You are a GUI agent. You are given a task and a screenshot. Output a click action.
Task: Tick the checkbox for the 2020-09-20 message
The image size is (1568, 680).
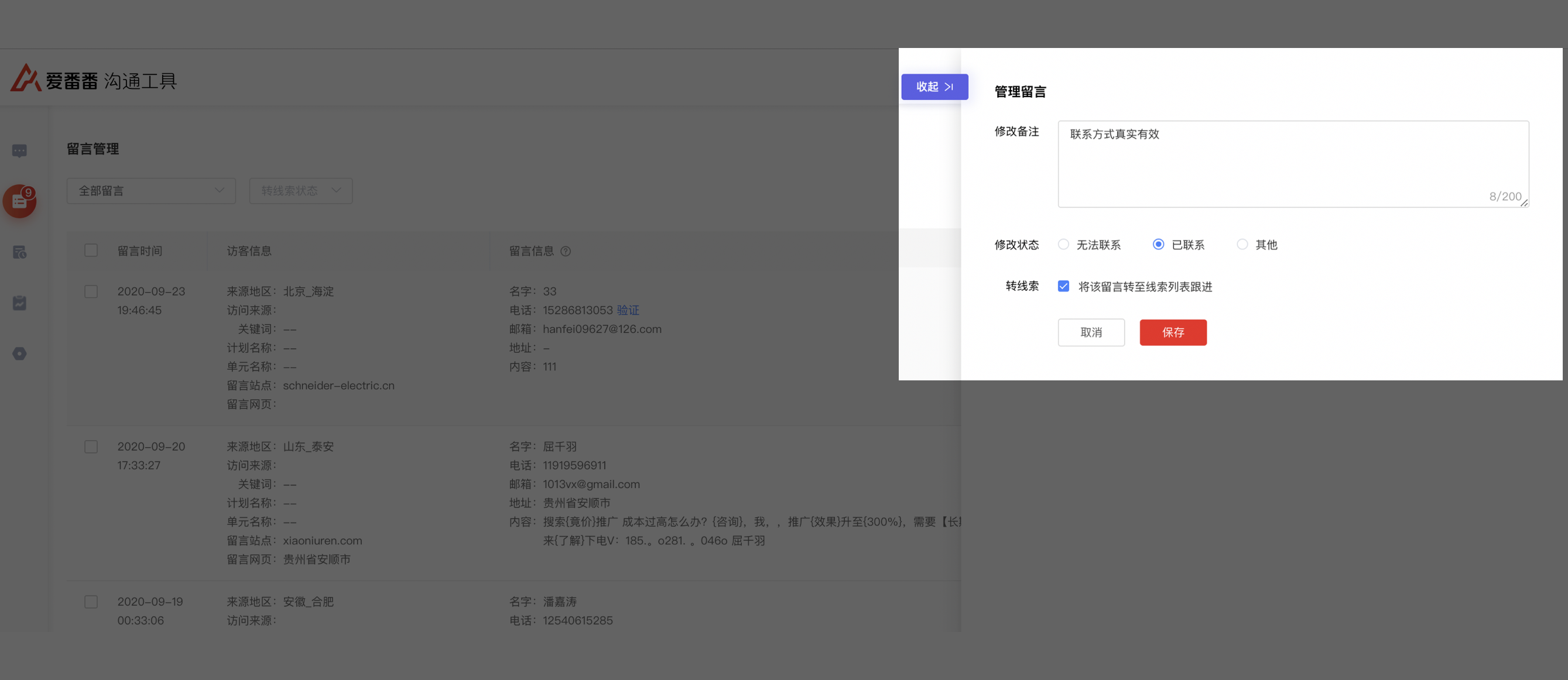pos(91,447)
